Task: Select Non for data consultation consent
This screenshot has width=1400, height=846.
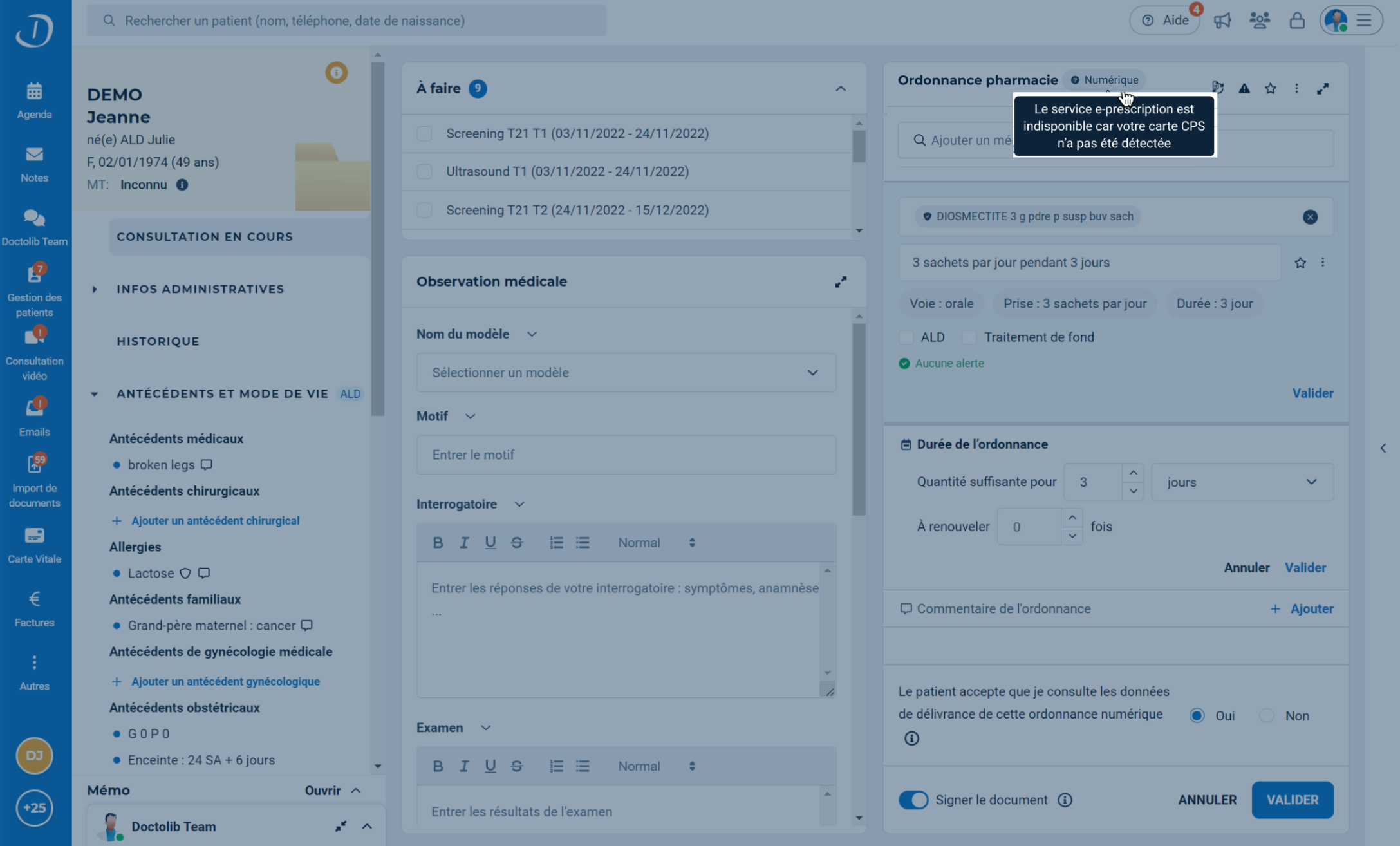Action: (x=1266, y=716)
